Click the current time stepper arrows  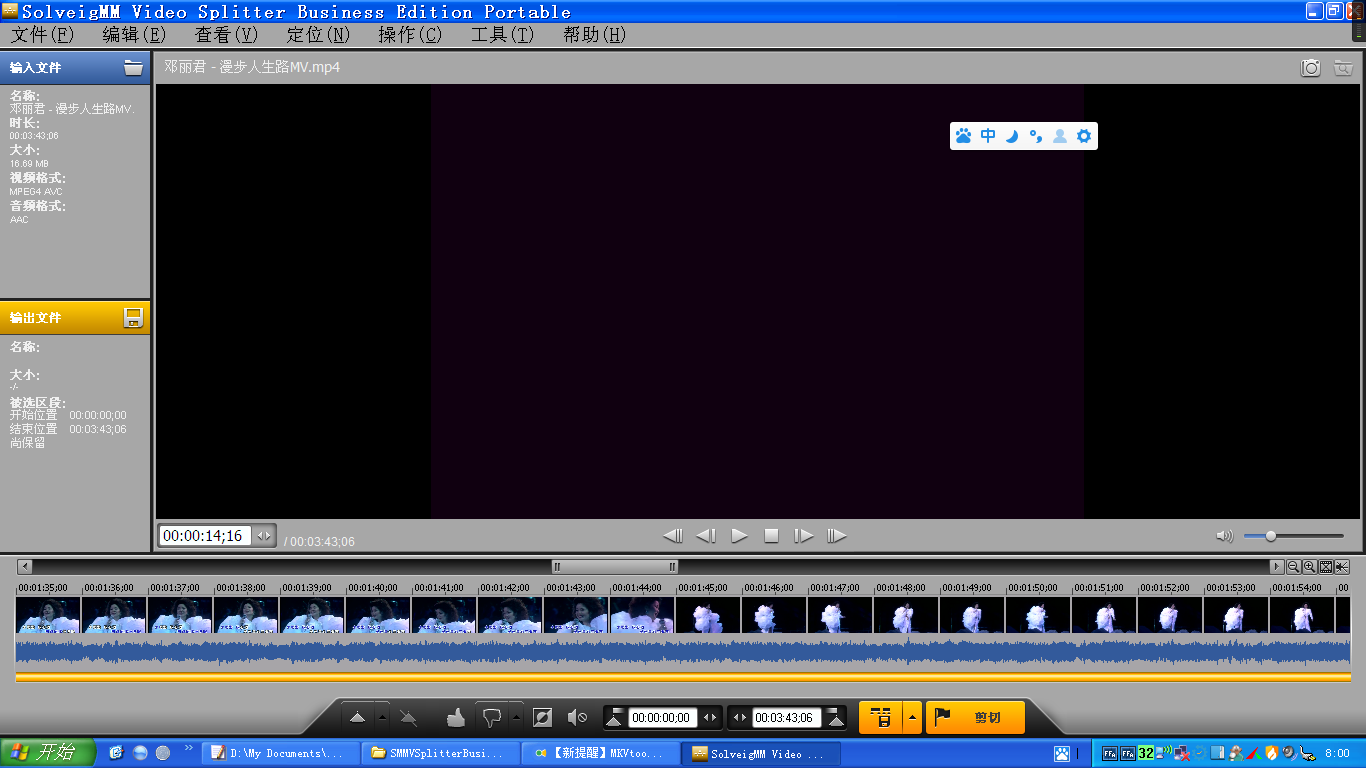[264, 536]
